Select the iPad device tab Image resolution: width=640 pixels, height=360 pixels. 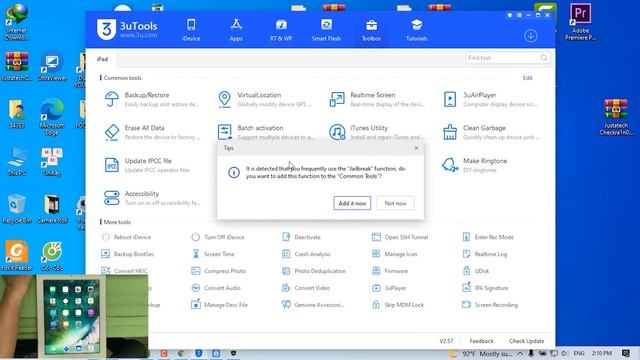coord(102,59)
